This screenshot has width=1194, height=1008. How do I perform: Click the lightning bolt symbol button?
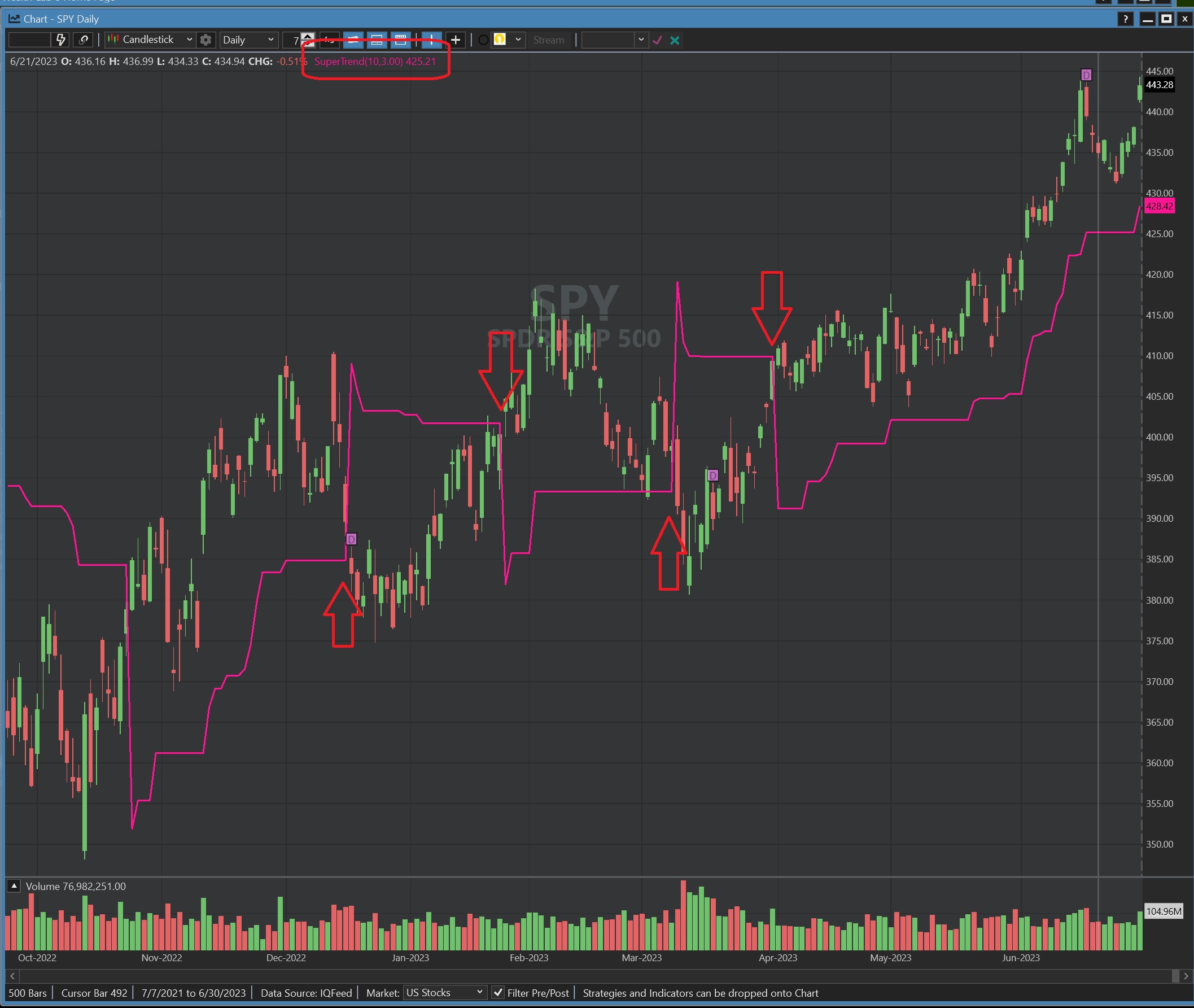(x=60, y=40)
